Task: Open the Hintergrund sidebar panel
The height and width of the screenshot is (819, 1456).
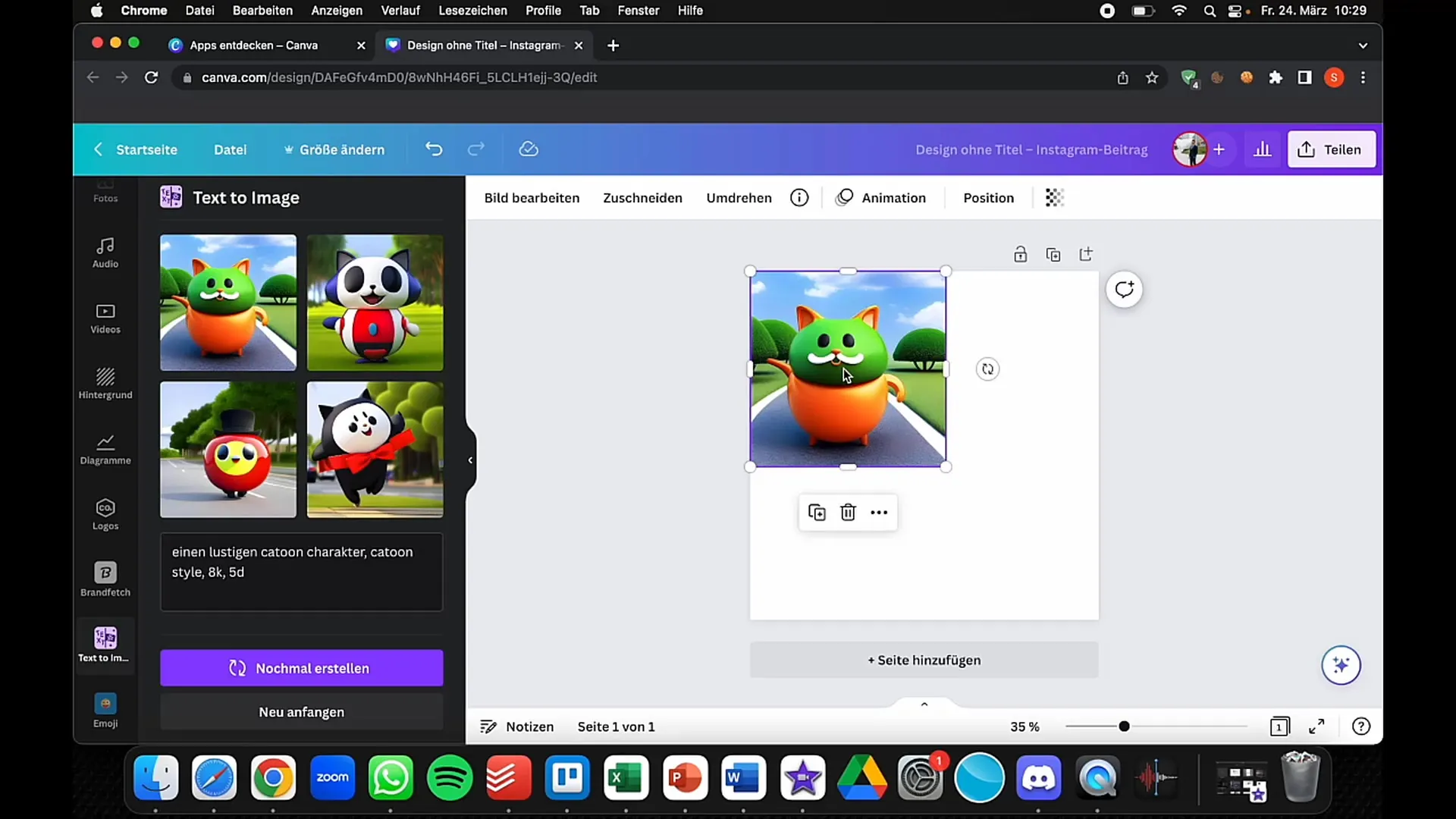Action: point(105,384)
